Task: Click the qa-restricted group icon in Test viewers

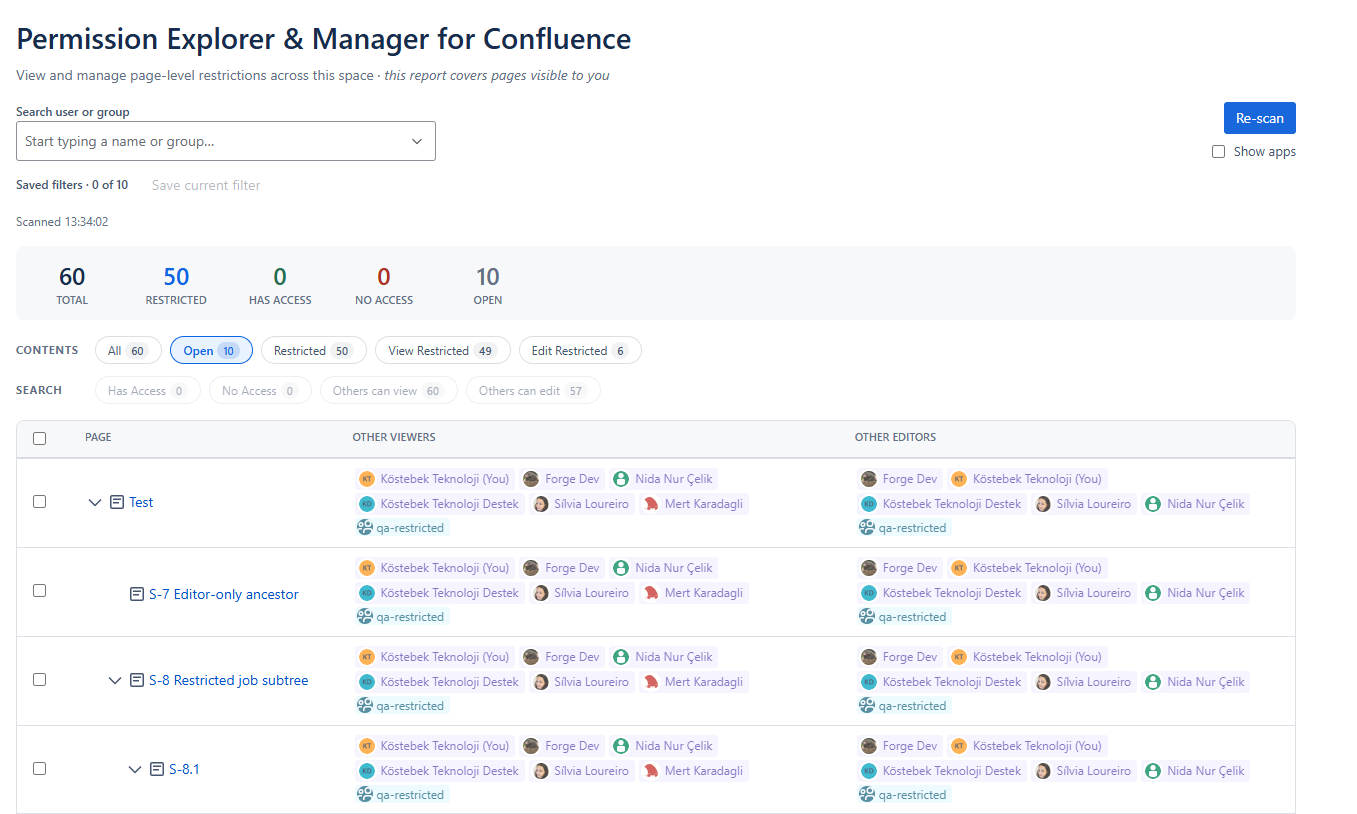Action: point(365,528)
